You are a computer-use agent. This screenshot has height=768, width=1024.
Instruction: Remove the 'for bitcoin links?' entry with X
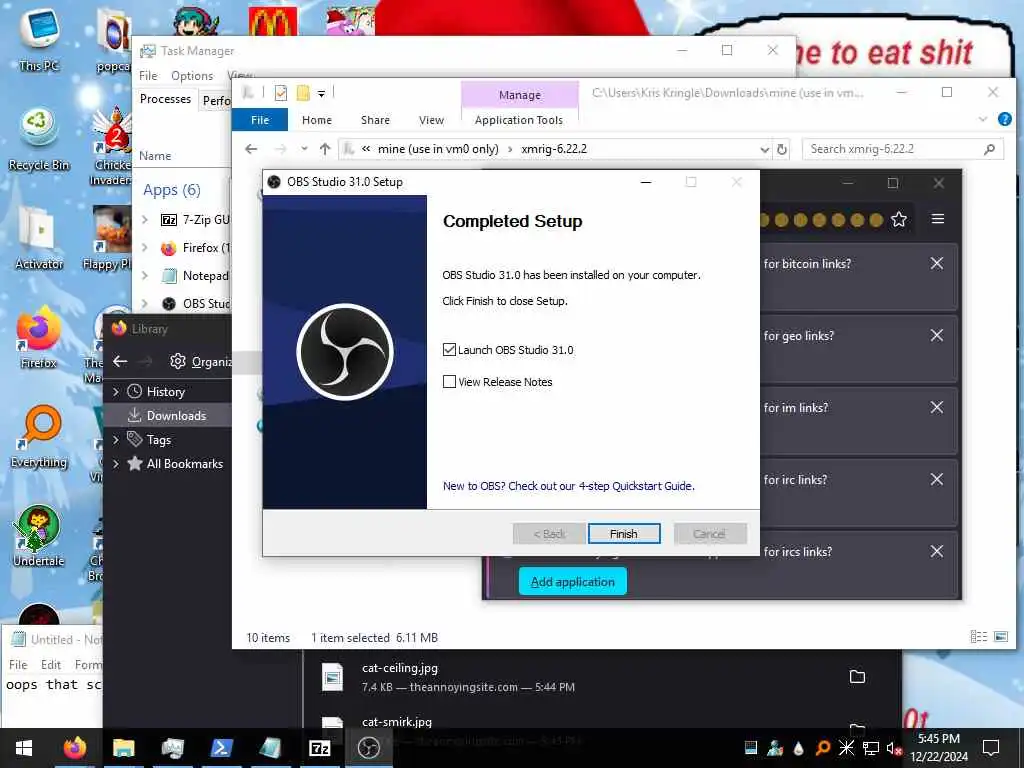(x=936, y=263)
